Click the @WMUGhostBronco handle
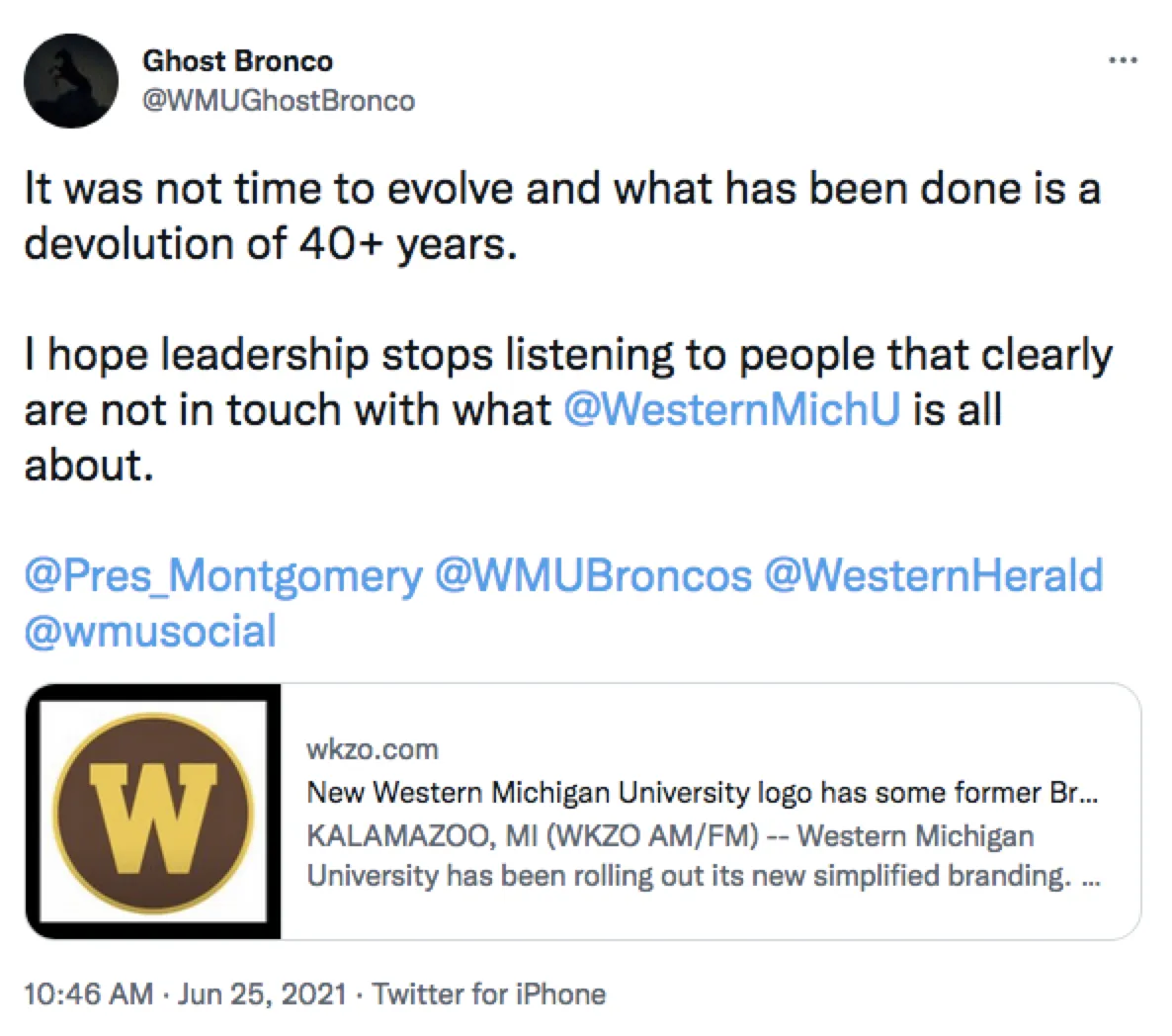Viewport: 1172px width, 1036px height. coord(279,101)
